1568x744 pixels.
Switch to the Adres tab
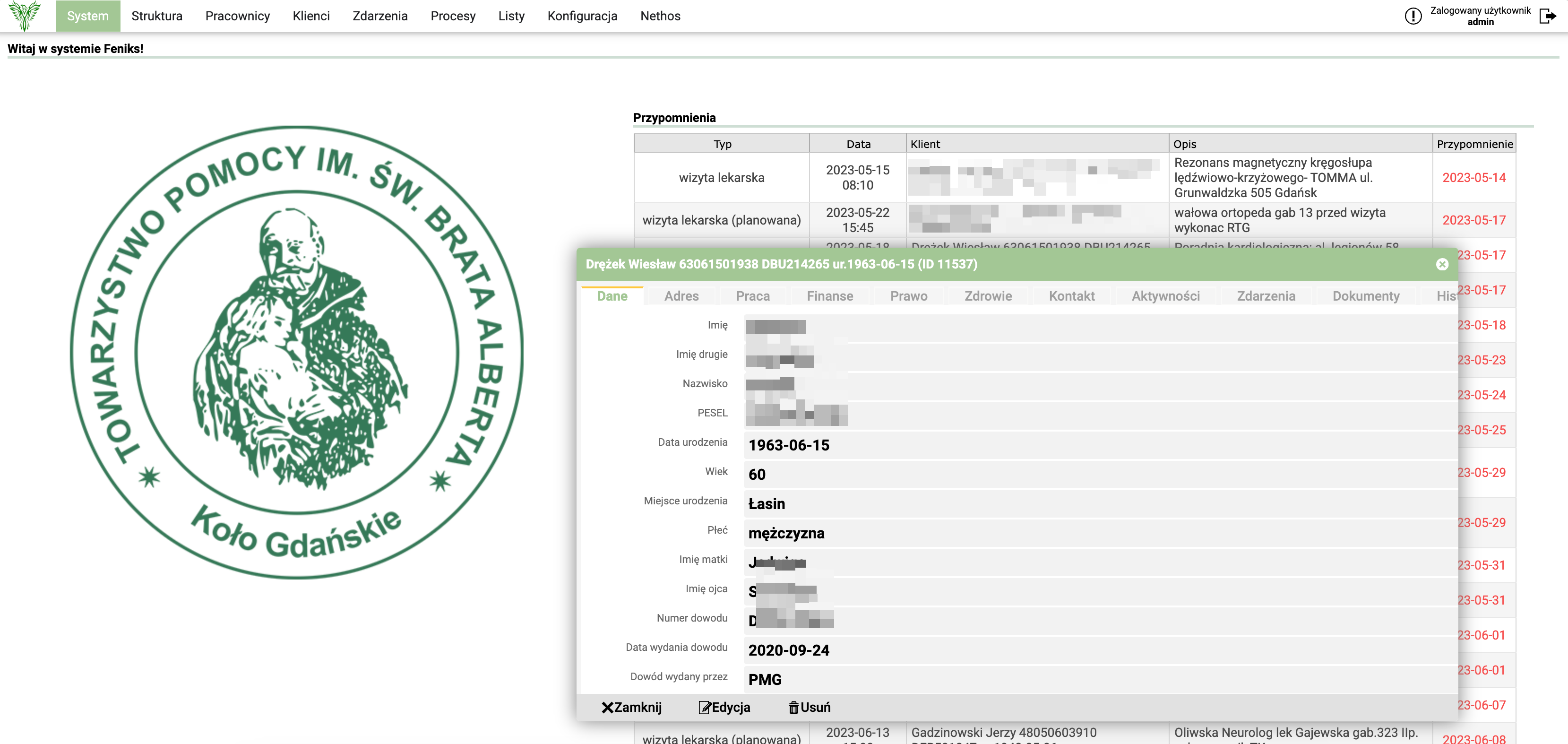pos(681,296)
